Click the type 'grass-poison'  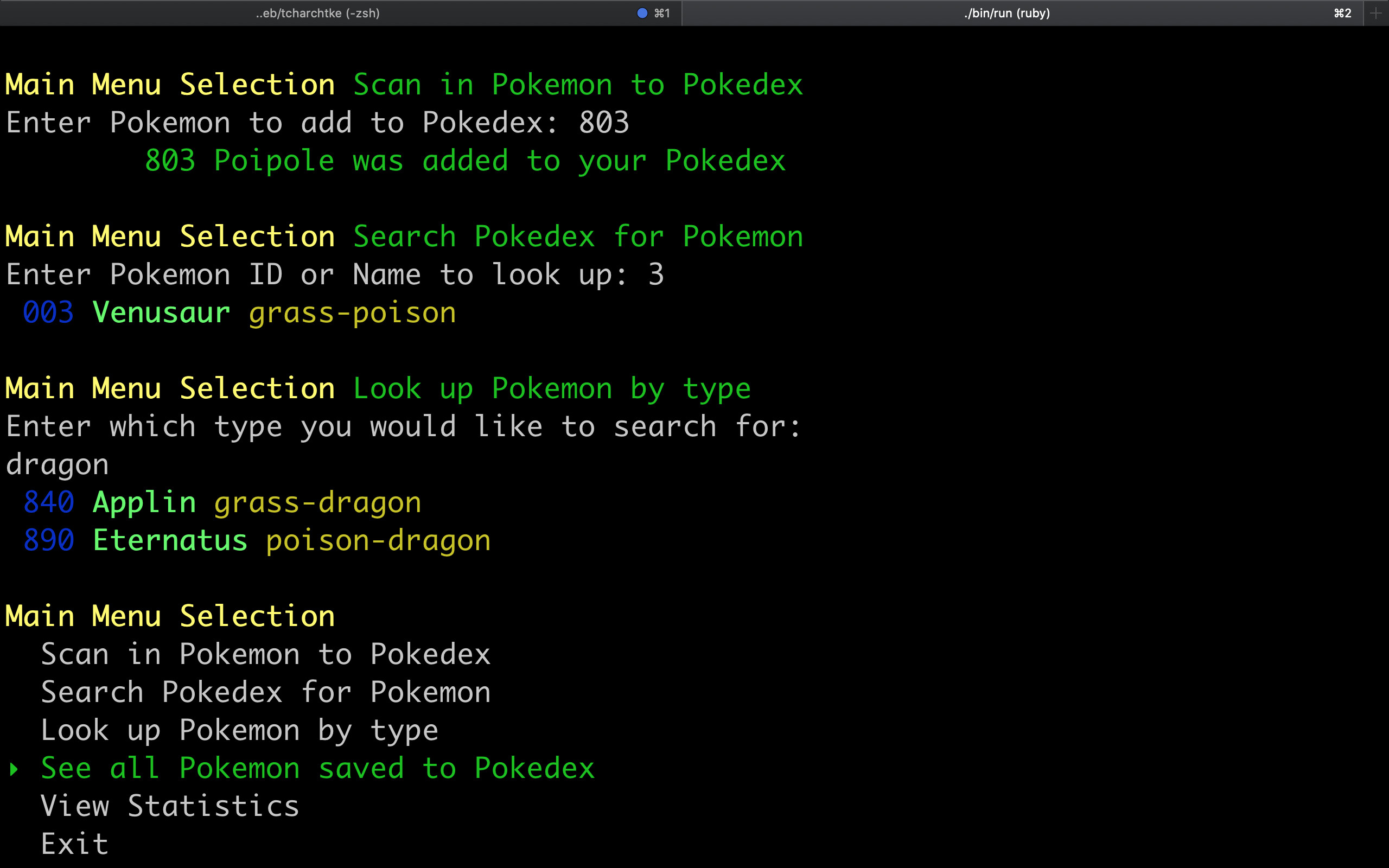tap(353, 314)
